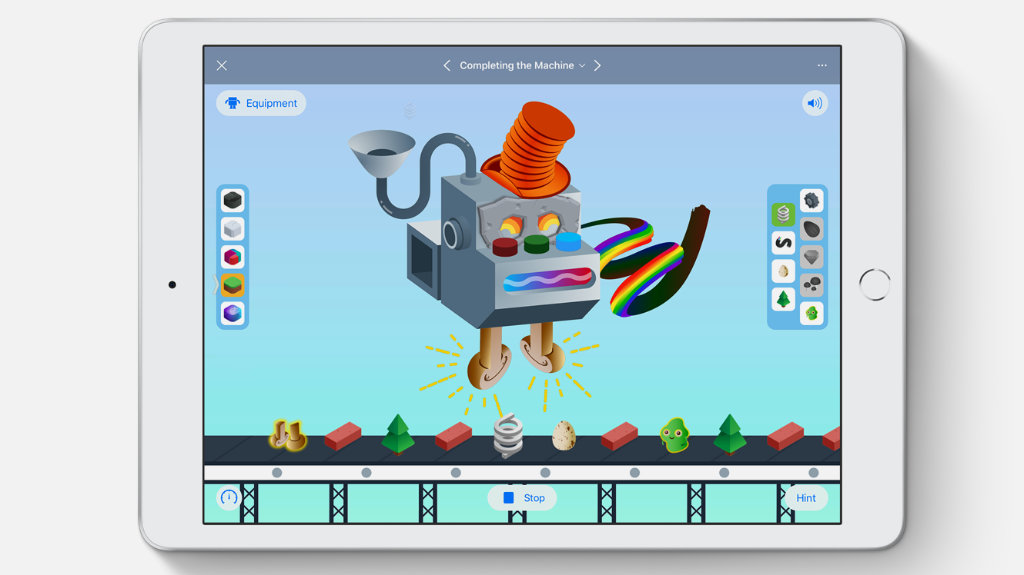Select the egg item in right palette
Image resolution: width=1024 pixels, height=575 pixels.
(x=783, y=271)
